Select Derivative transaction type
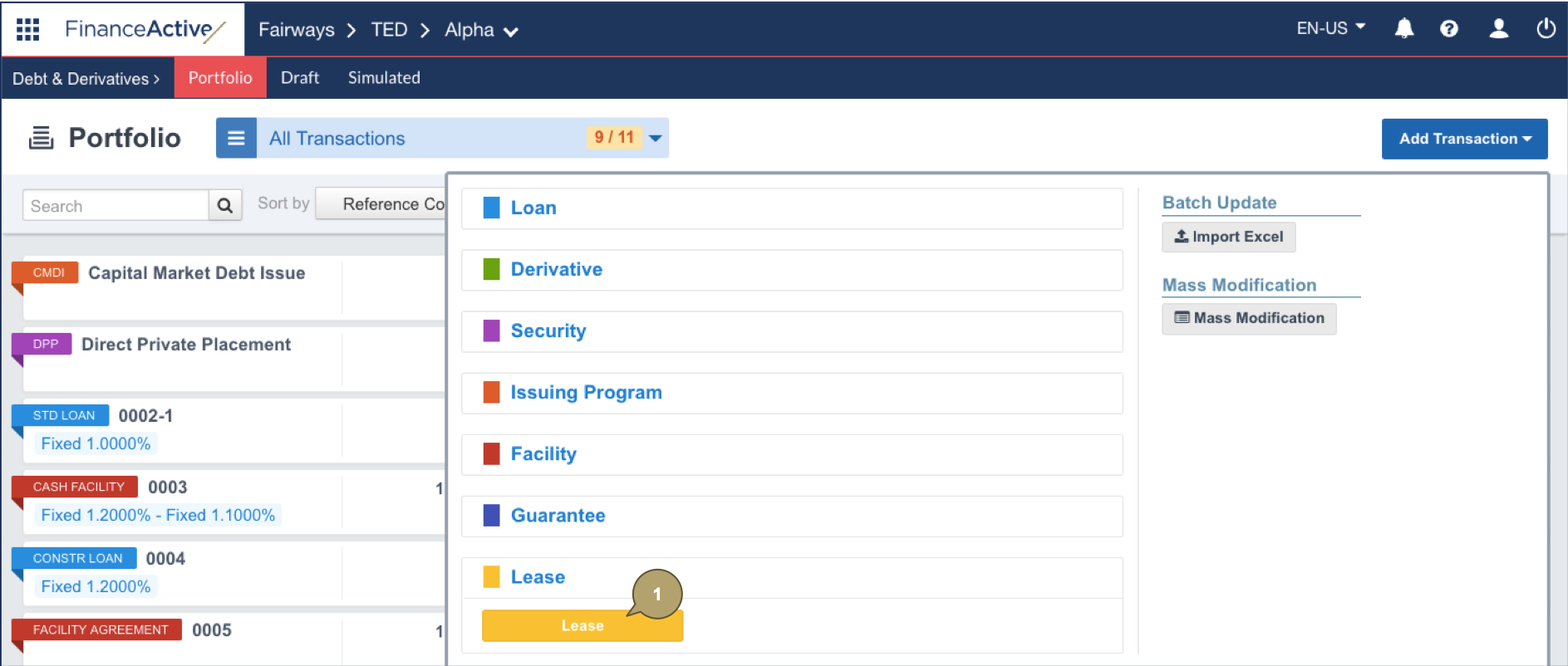 pos(792,270)
